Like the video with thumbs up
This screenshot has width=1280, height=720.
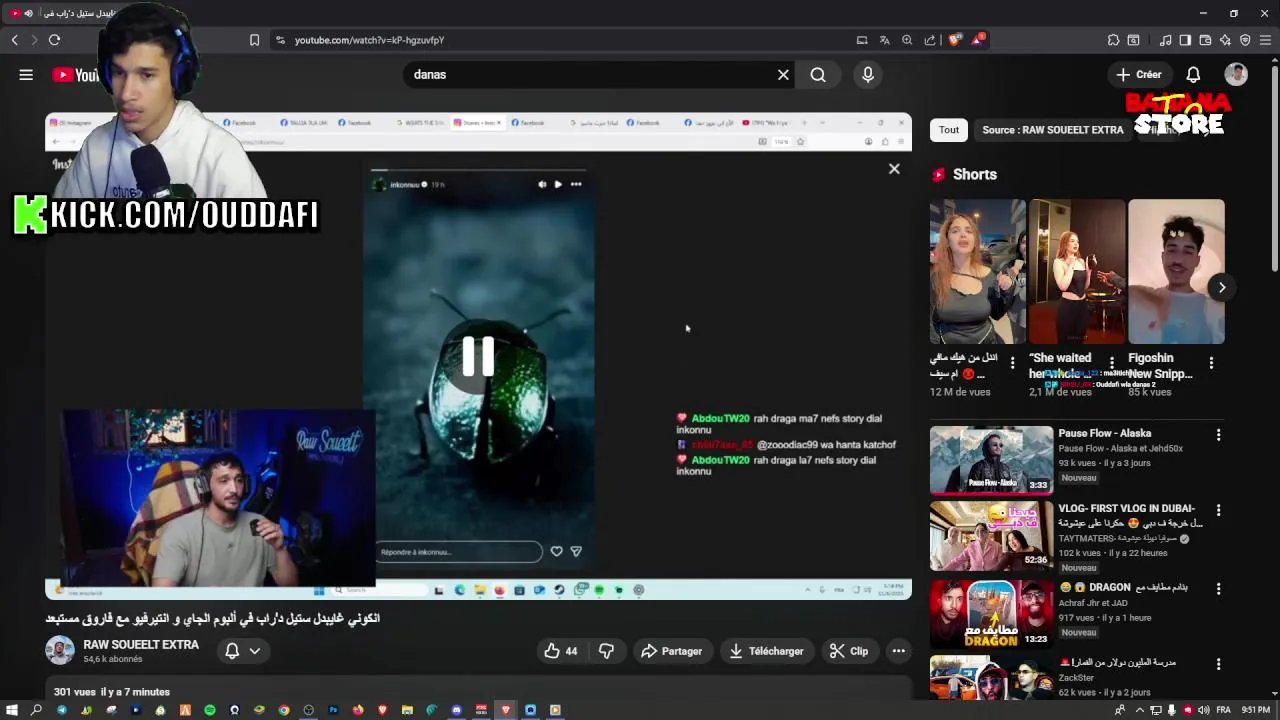[560, 651]
